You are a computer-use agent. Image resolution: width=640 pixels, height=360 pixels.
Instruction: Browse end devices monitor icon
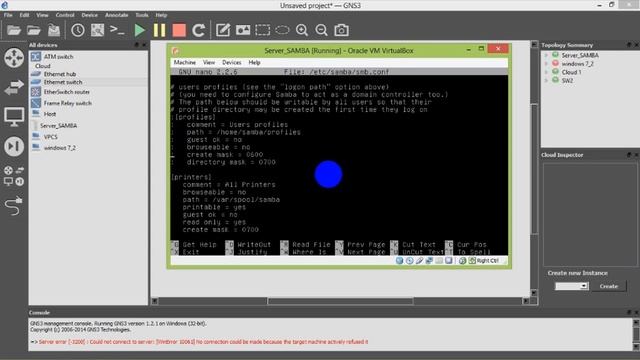pos(14,117)
